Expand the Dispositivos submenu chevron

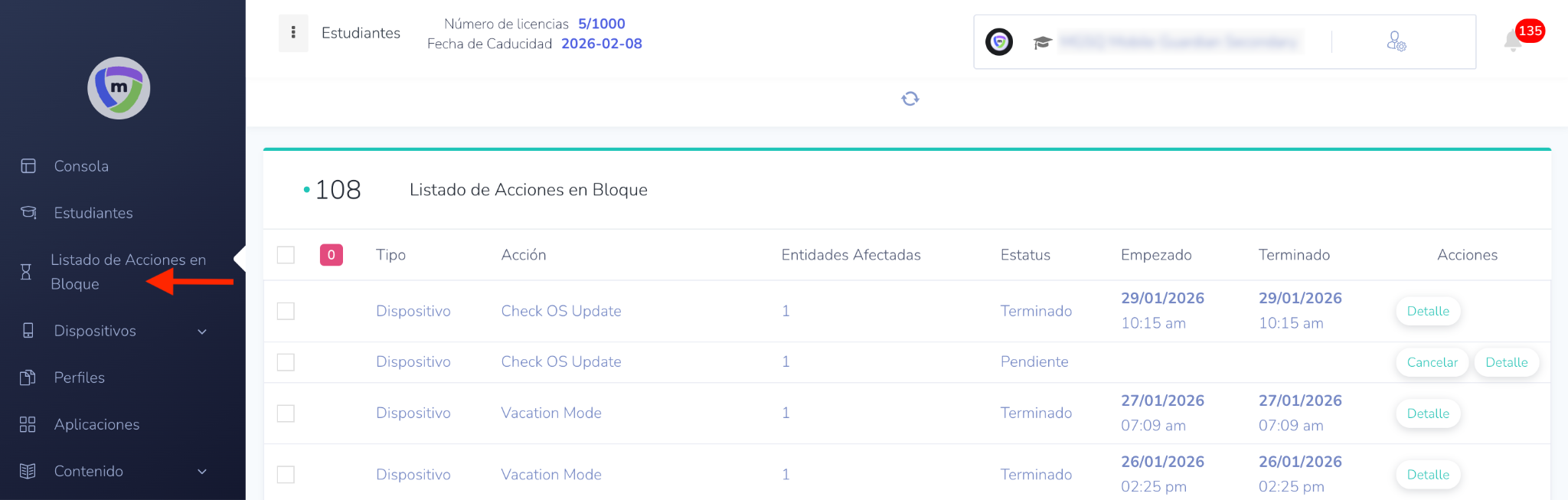tap(202, 332)
